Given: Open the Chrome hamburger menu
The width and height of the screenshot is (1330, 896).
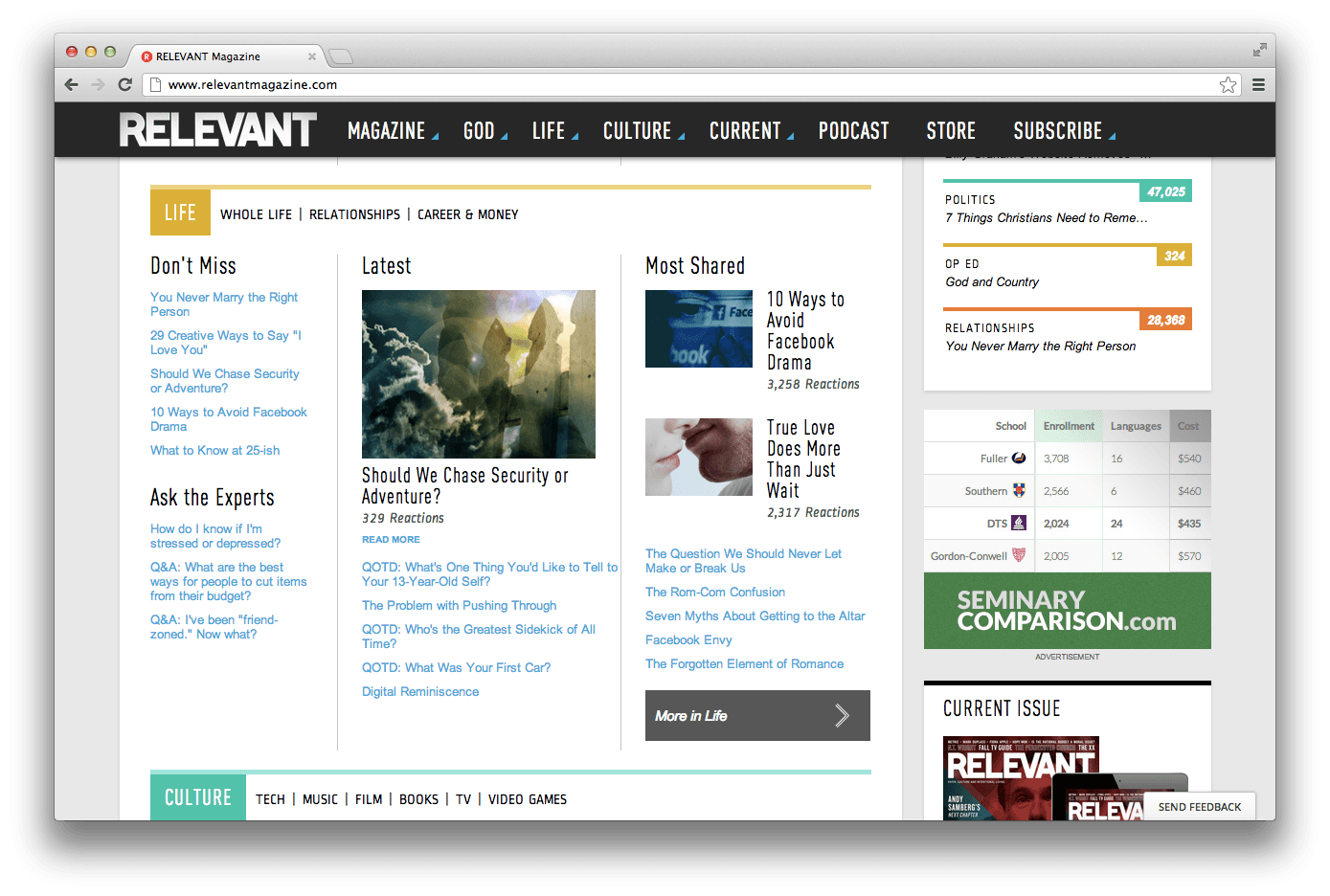Looking at the screenshot, I should point(1258,84).
